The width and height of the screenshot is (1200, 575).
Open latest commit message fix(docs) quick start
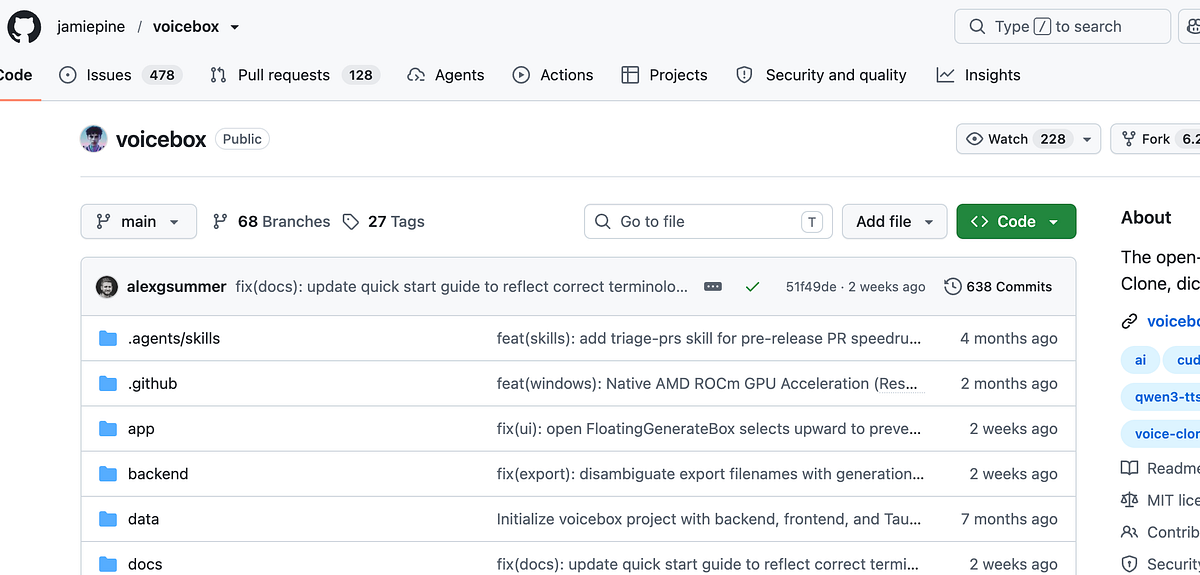[x=462, y=287]
